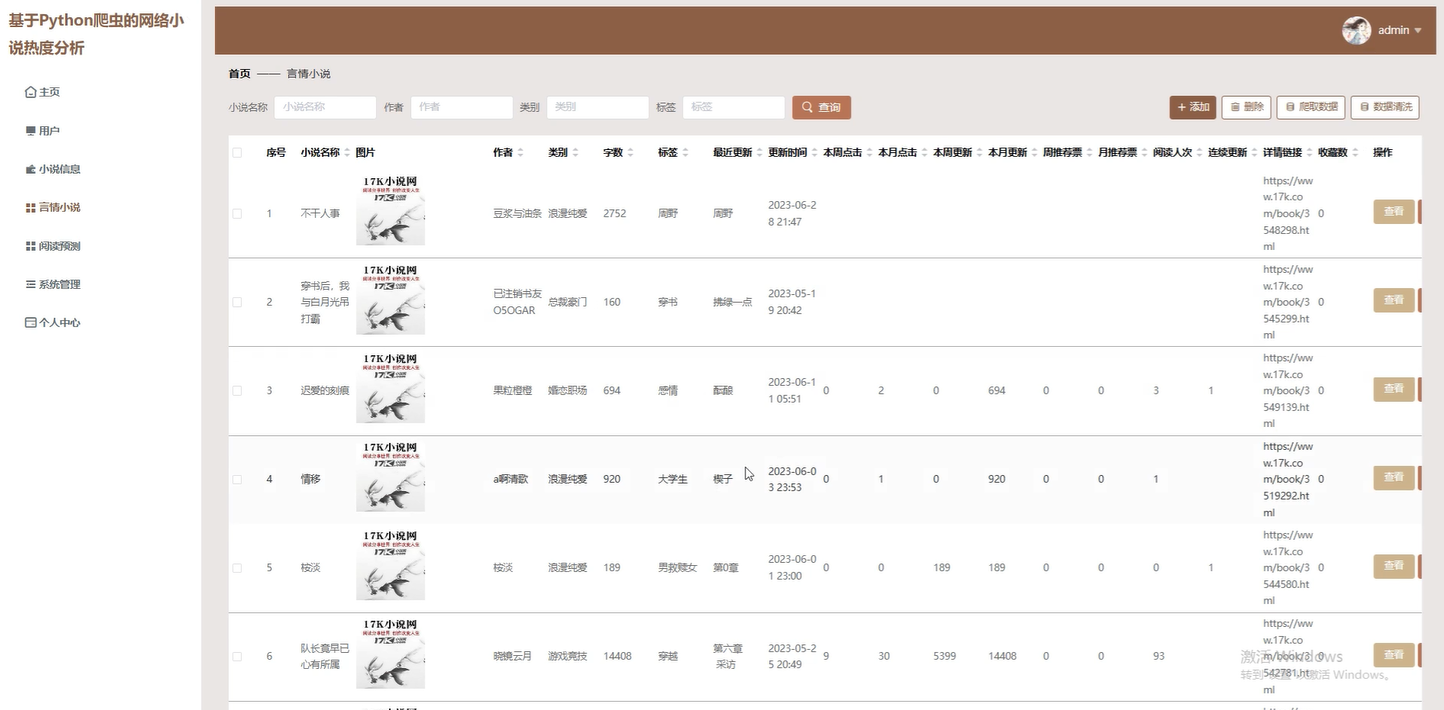
Task: Toggle the select-all checkbox in table header
Action: 237,153
